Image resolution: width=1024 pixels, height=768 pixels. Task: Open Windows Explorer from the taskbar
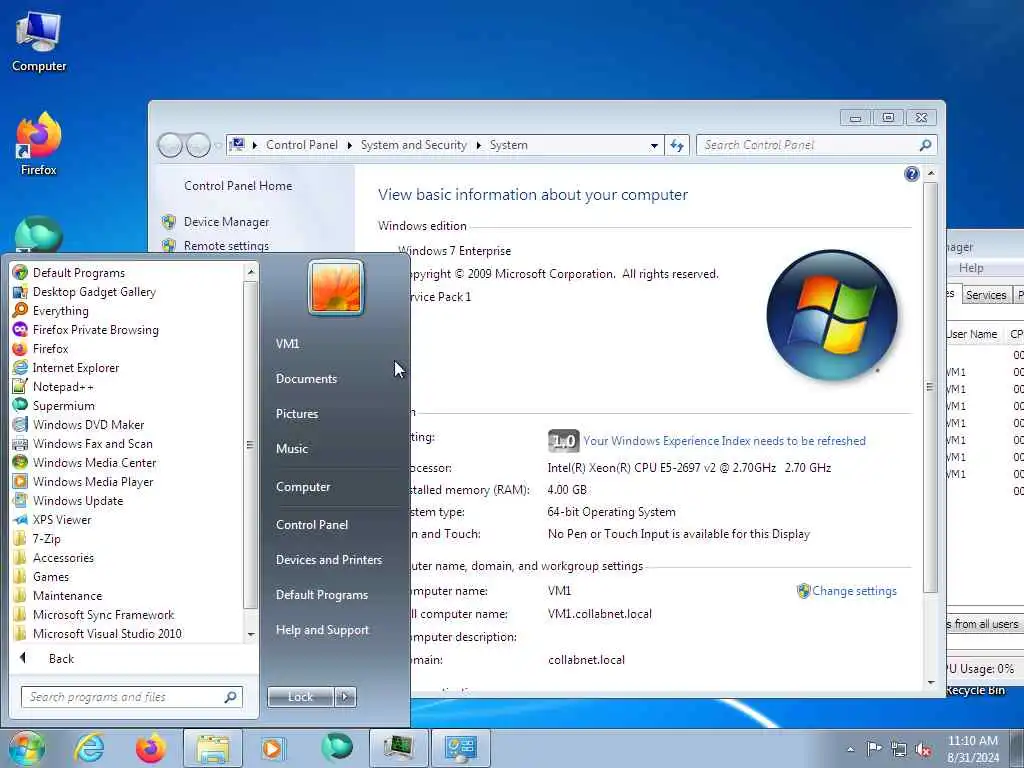point(213,748)
